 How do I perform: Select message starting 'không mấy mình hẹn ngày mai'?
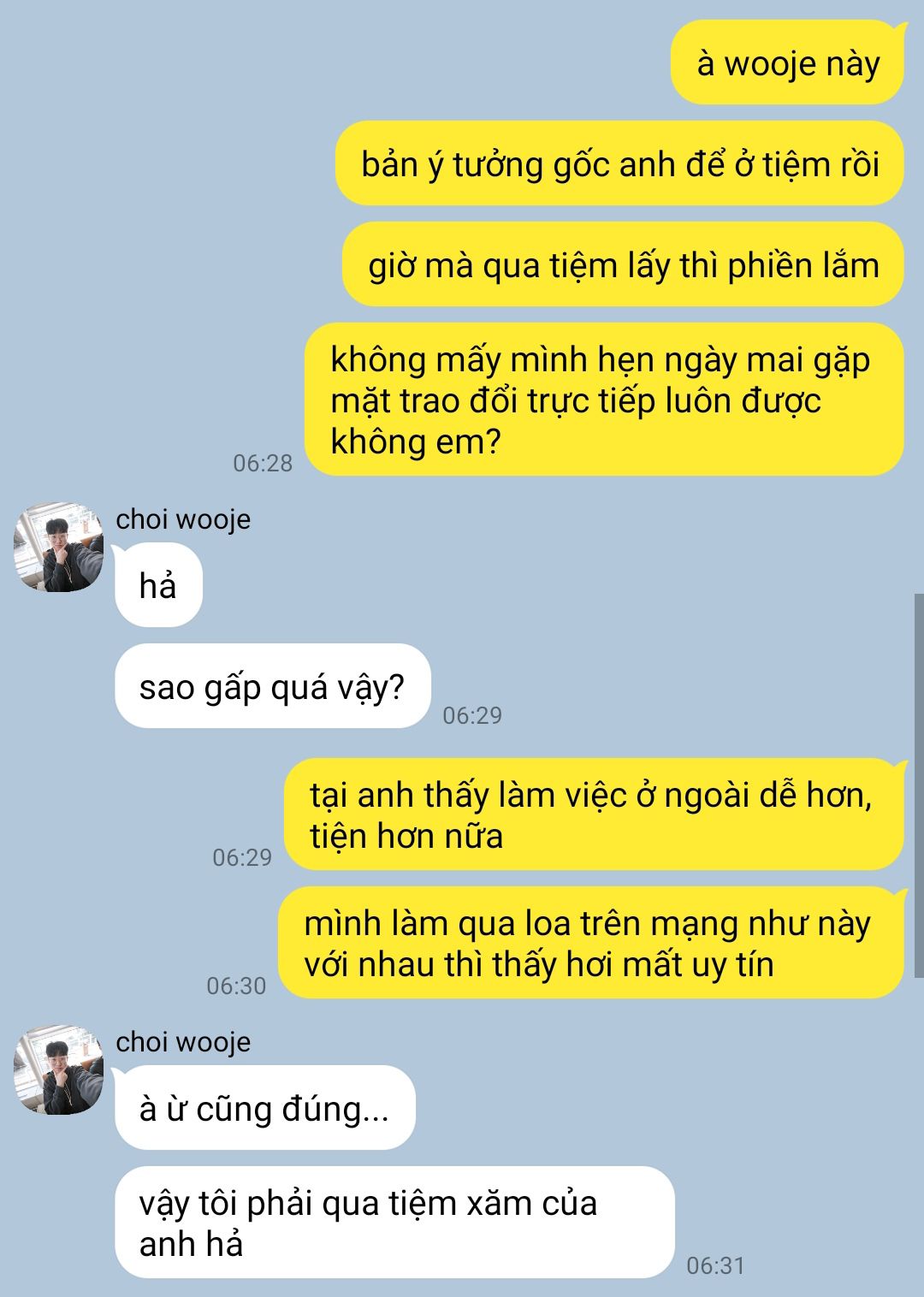coord(604,400)
